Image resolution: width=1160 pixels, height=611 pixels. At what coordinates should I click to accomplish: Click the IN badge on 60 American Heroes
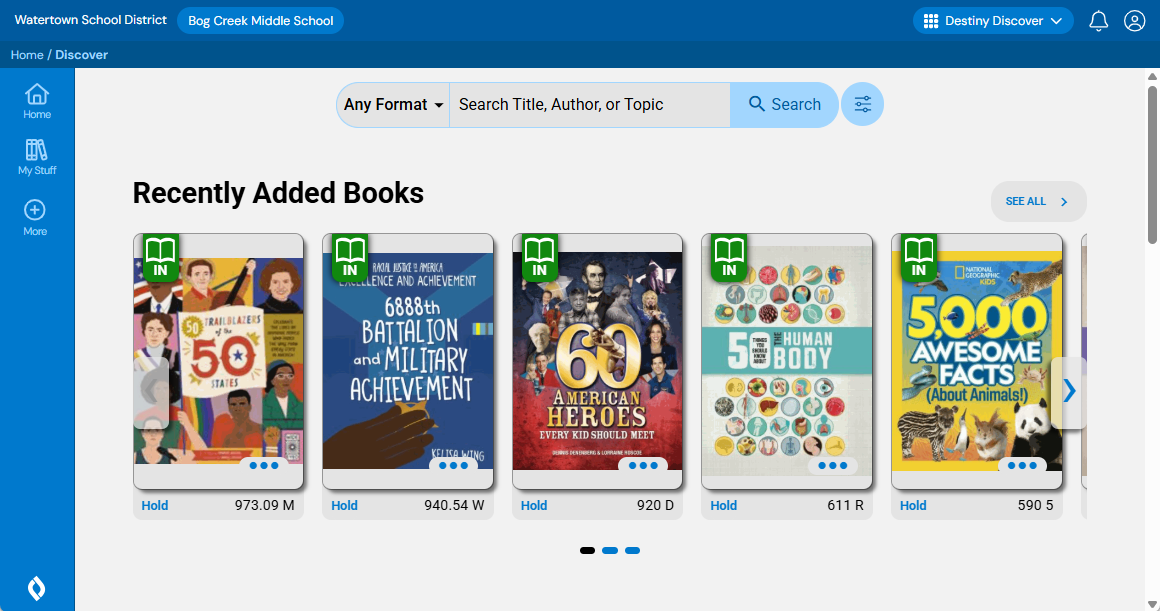coord(539,257)
